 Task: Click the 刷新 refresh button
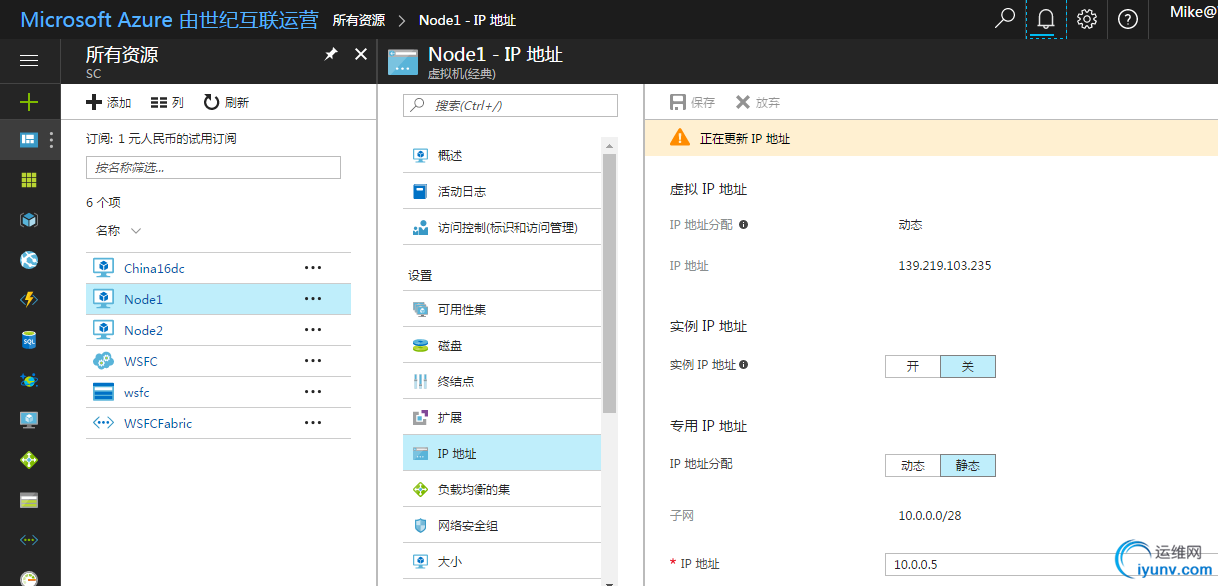226,102
